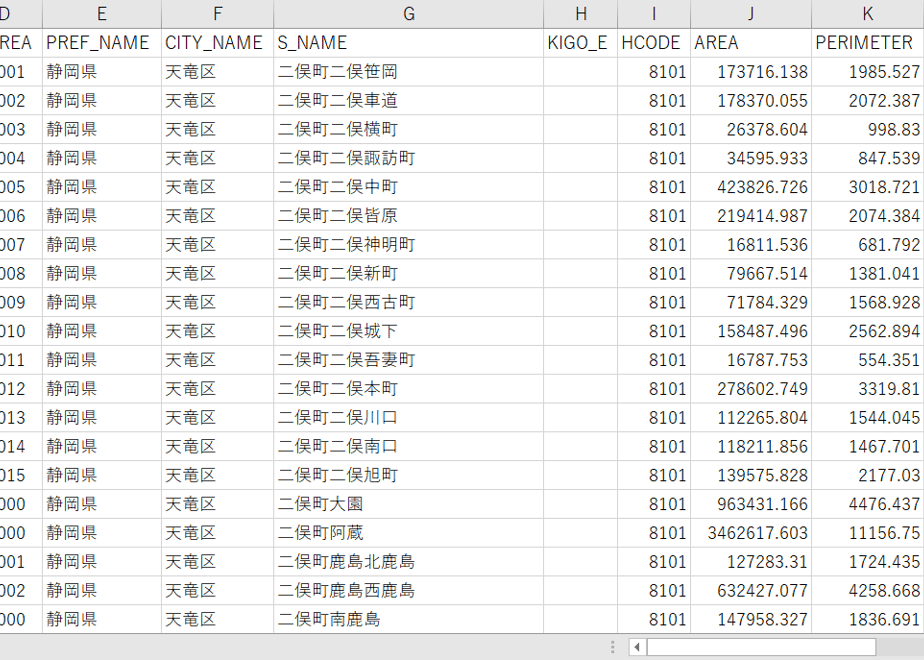This screenshot has height=660, width=924.
Task: Click AREA value 178370.055
Action: [751, 101]
